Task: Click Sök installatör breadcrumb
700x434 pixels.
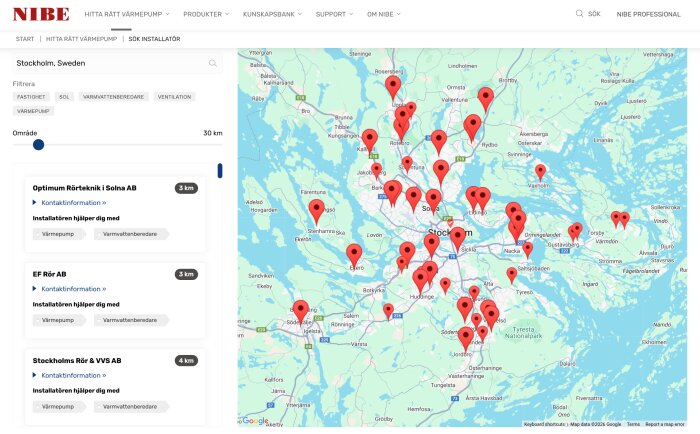Action: tap(154, 39)
